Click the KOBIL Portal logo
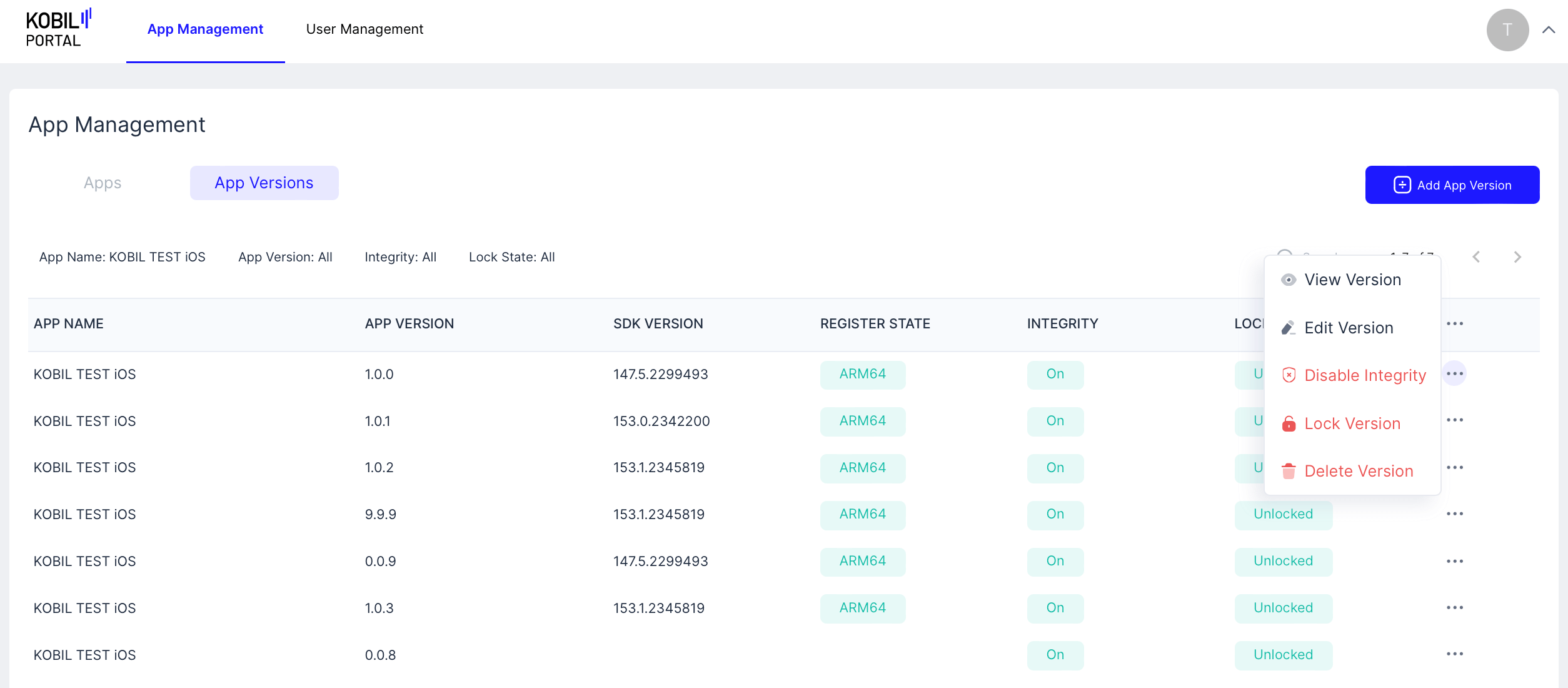The image size is (1568, 688). [58, 29]
